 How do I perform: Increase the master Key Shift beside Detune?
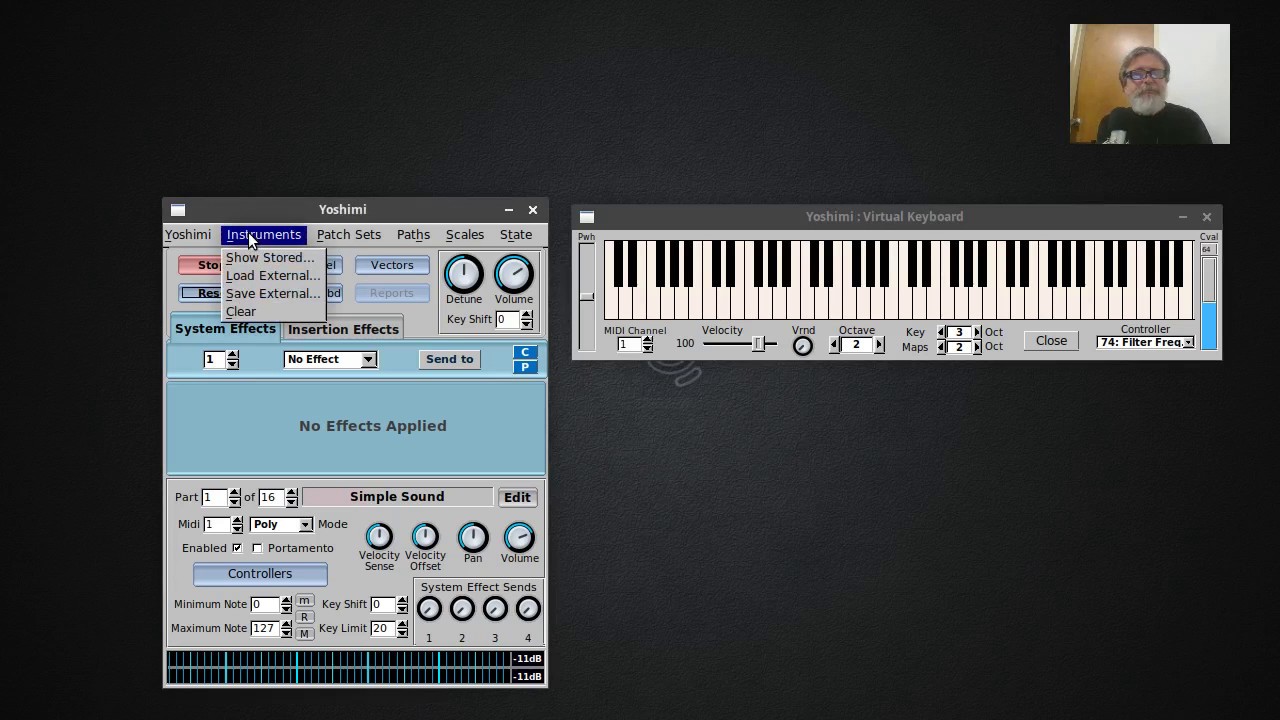click(527, 315)
